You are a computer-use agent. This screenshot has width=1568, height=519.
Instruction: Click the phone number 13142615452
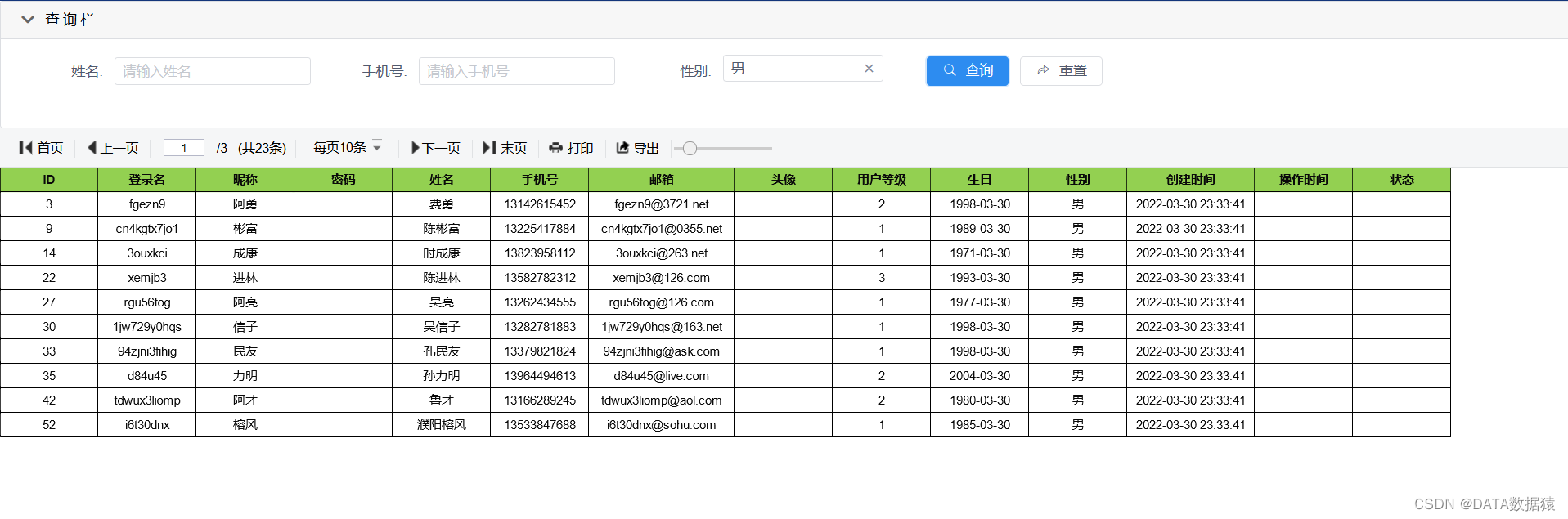coord(540,204)
